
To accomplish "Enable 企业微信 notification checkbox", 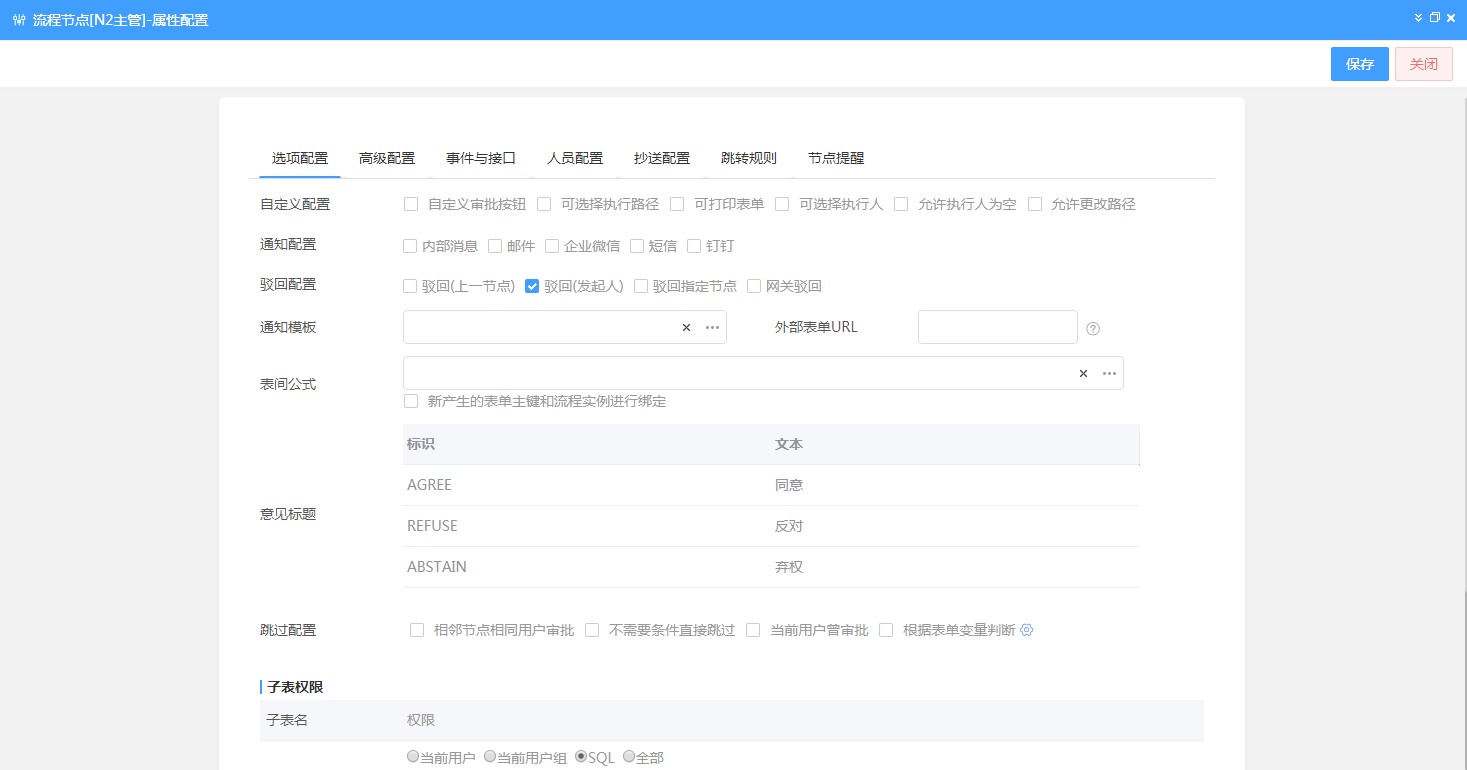I will coord(552,246).
